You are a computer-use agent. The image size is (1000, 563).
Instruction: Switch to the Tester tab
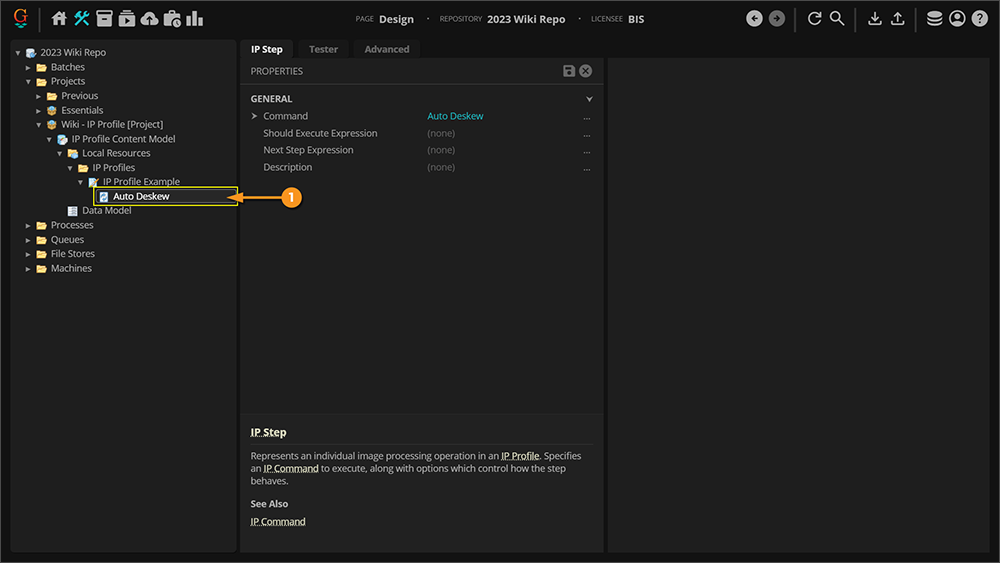(323, 49)
